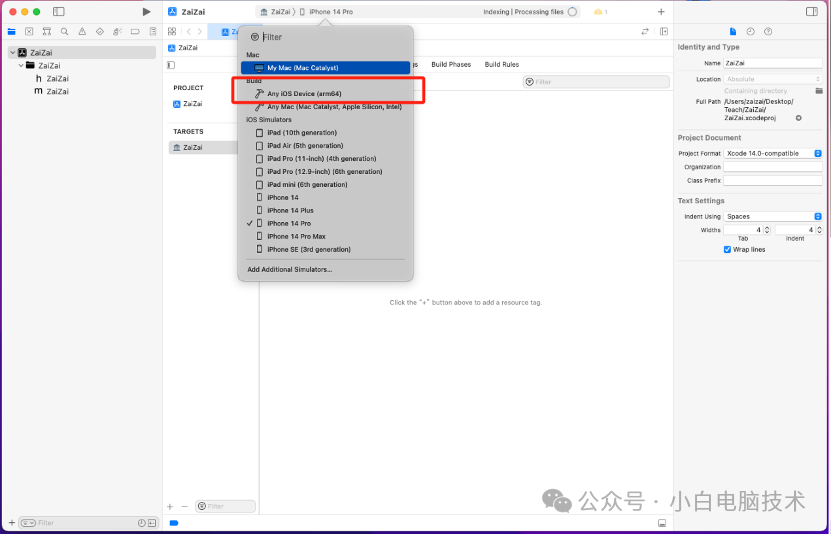This screenshot has height=534, width=832.
Task: Reveal full path in Finder arrow
Action: pyautogui.click(x=799, y=118)
